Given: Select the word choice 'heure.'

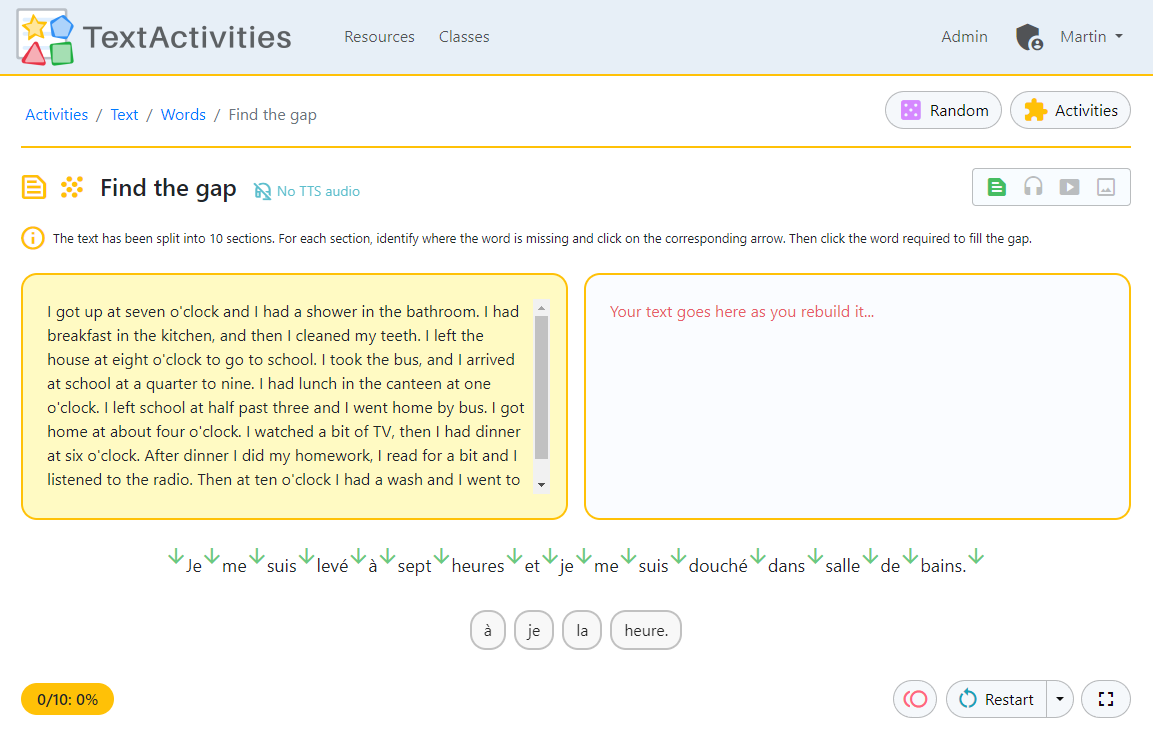Looking at the screenshot, I should [646, 630].
